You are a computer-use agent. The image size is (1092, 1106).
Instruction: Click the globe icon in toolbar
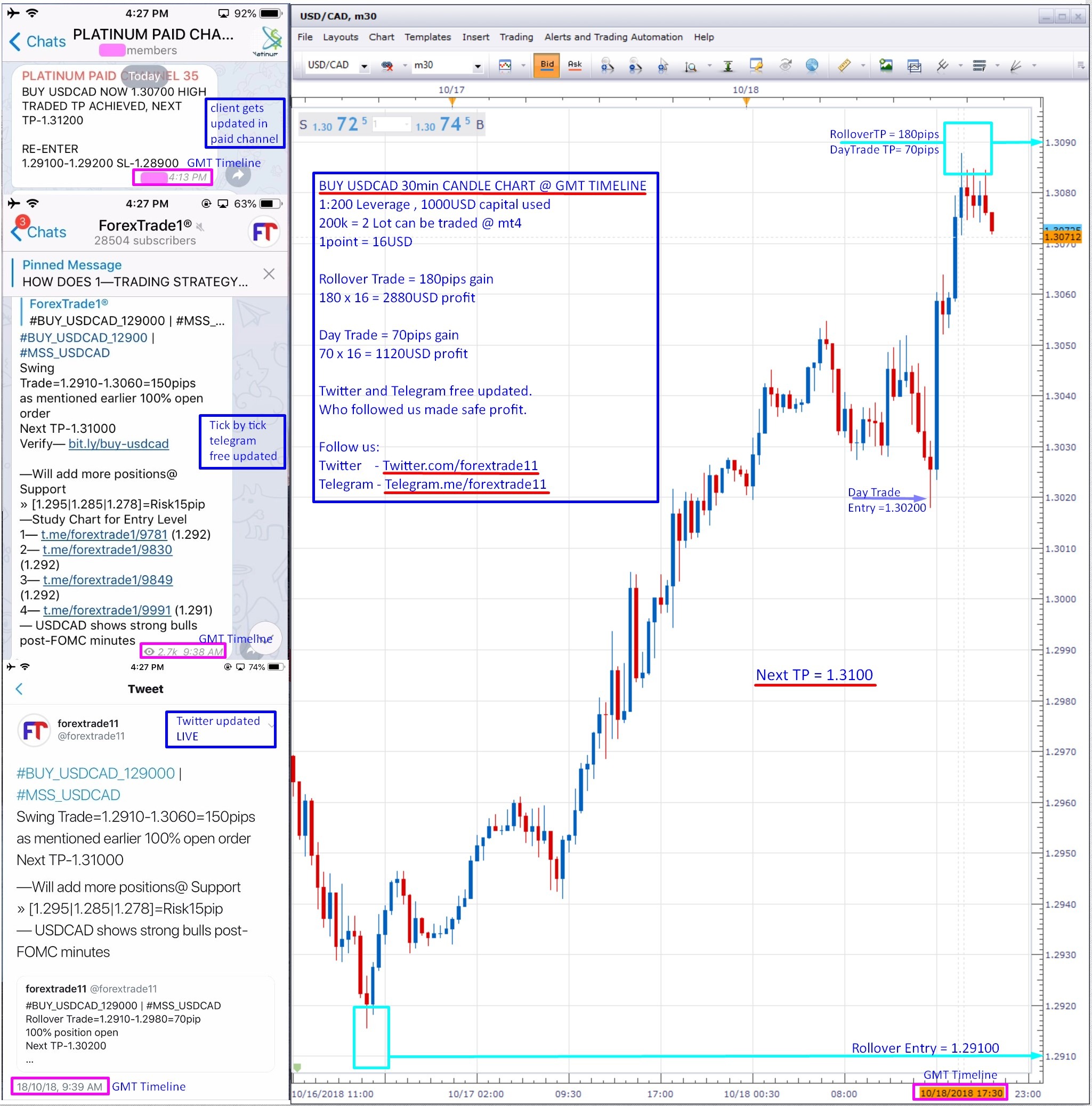point(812,65)
